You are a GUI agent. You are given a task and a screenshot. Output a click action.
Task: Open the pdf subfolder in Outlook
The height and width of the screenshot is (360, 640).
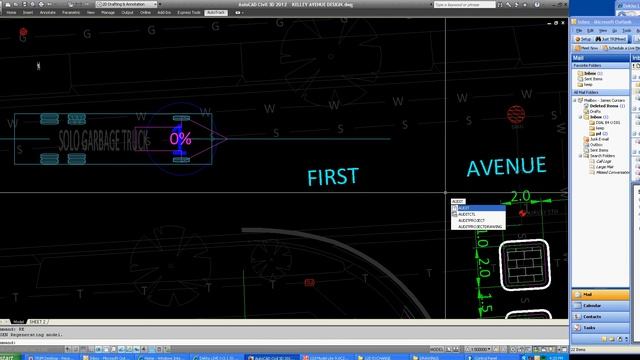[x=598, y=133]
